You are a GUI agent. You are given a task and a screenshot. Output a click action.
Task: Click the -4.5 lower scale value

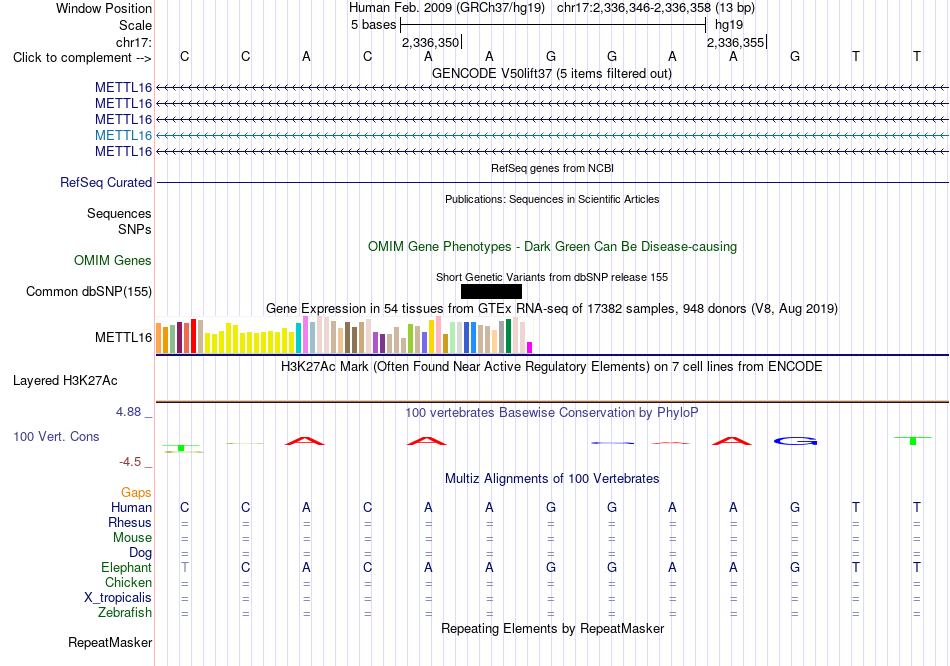(130, 462)
